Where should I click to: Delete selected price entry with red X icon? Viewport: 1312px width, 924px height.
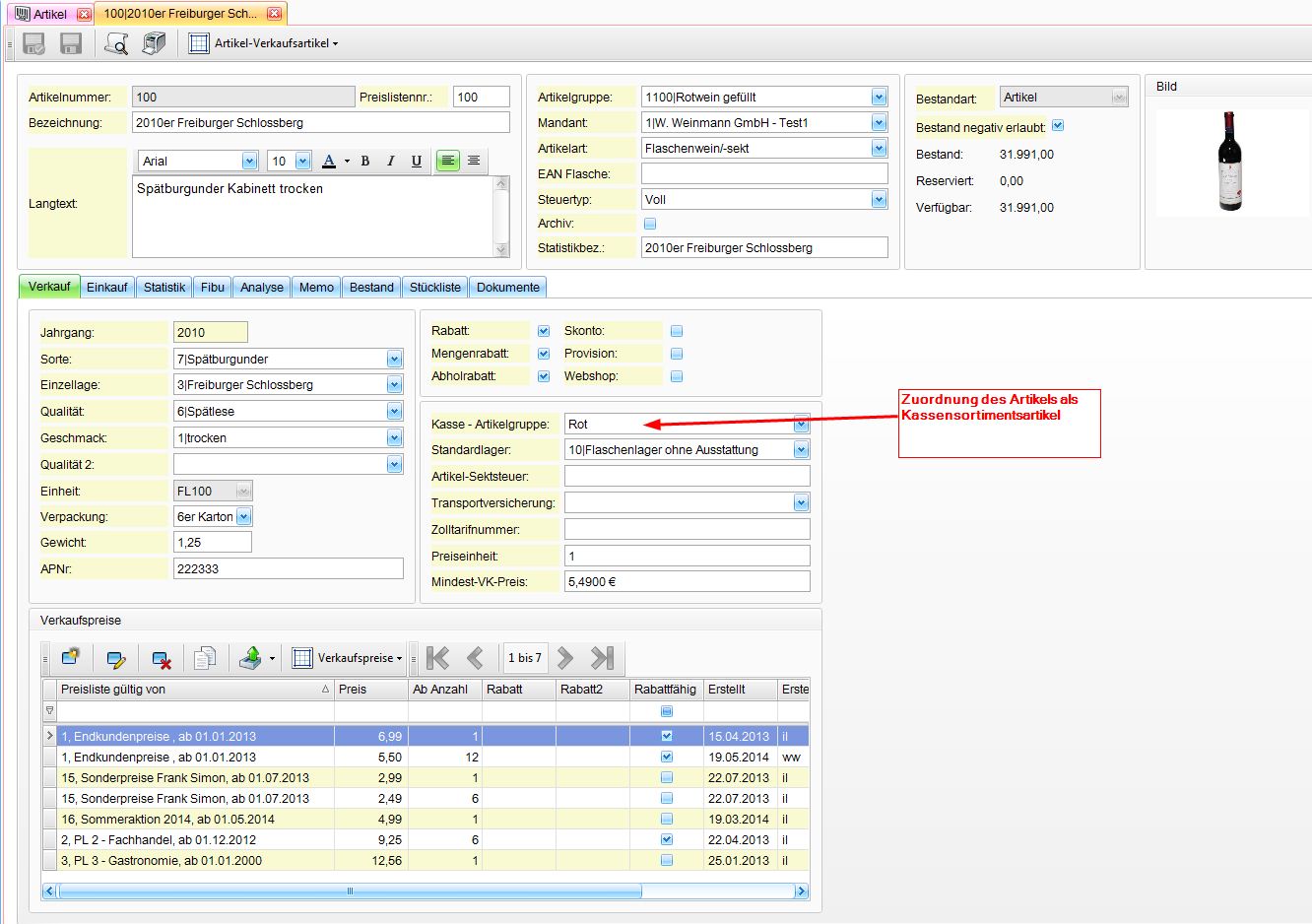162,658
